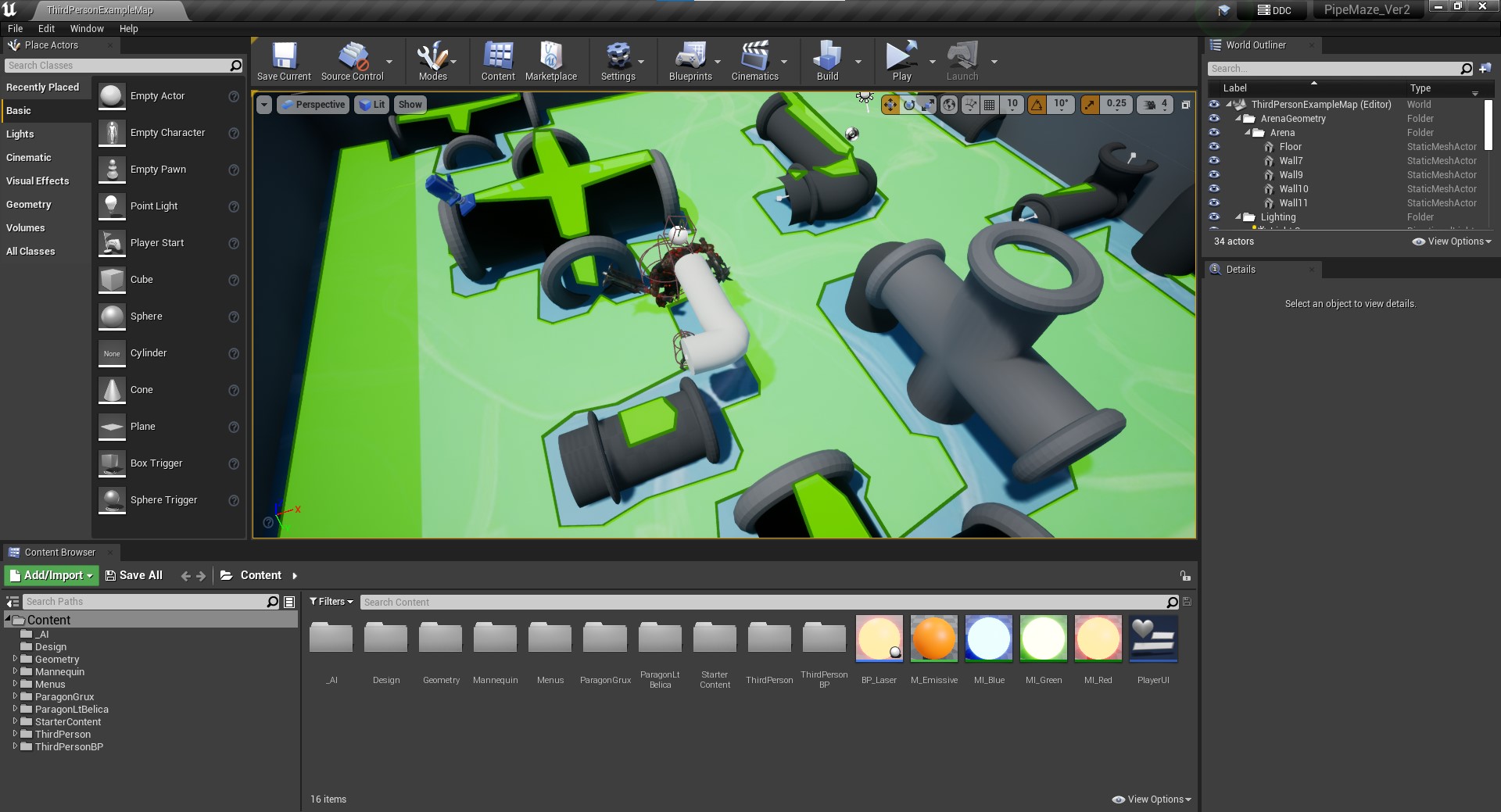Click the Build toolbar icon
The height and width of the screenshot is (812, 1501).
click(827, 55)
